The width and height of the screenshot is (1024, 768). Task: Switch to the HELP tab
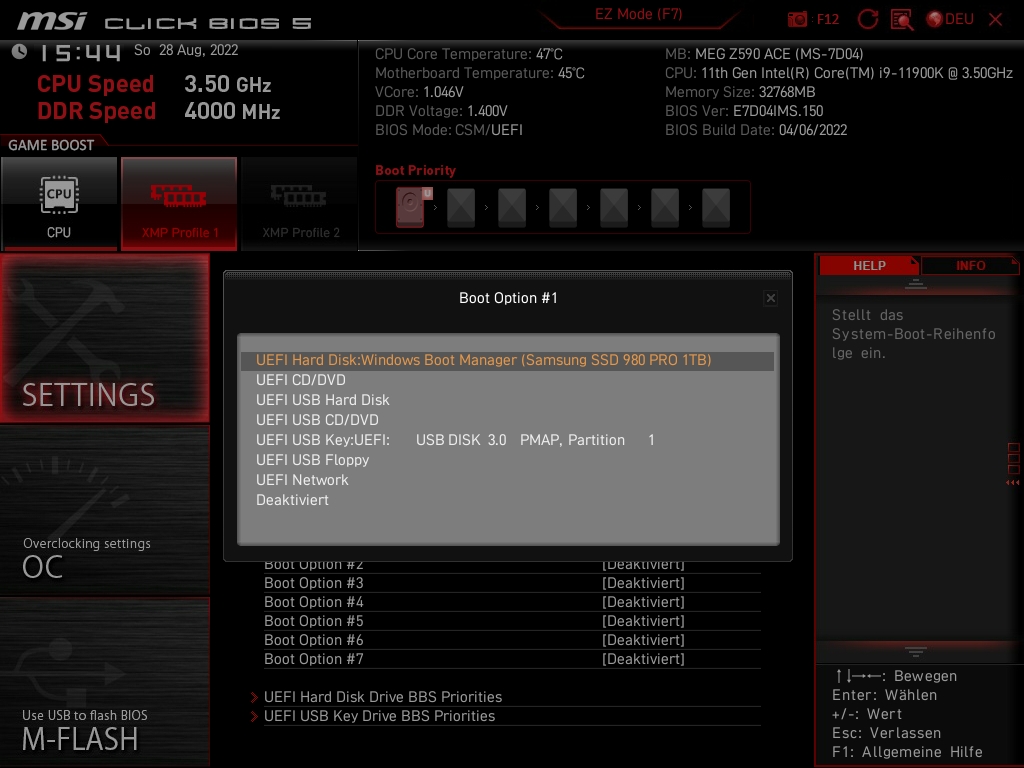[x=869, y=266]
